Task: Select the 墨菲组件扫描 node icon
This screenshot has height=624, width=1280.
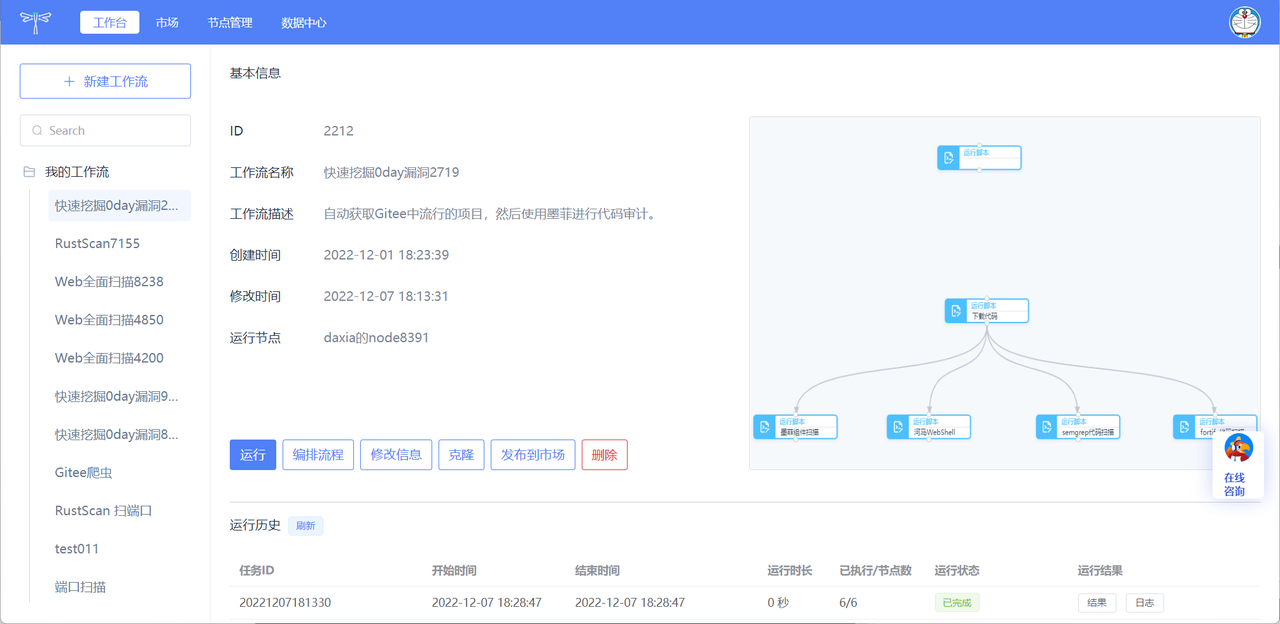Action: (764, 427)
